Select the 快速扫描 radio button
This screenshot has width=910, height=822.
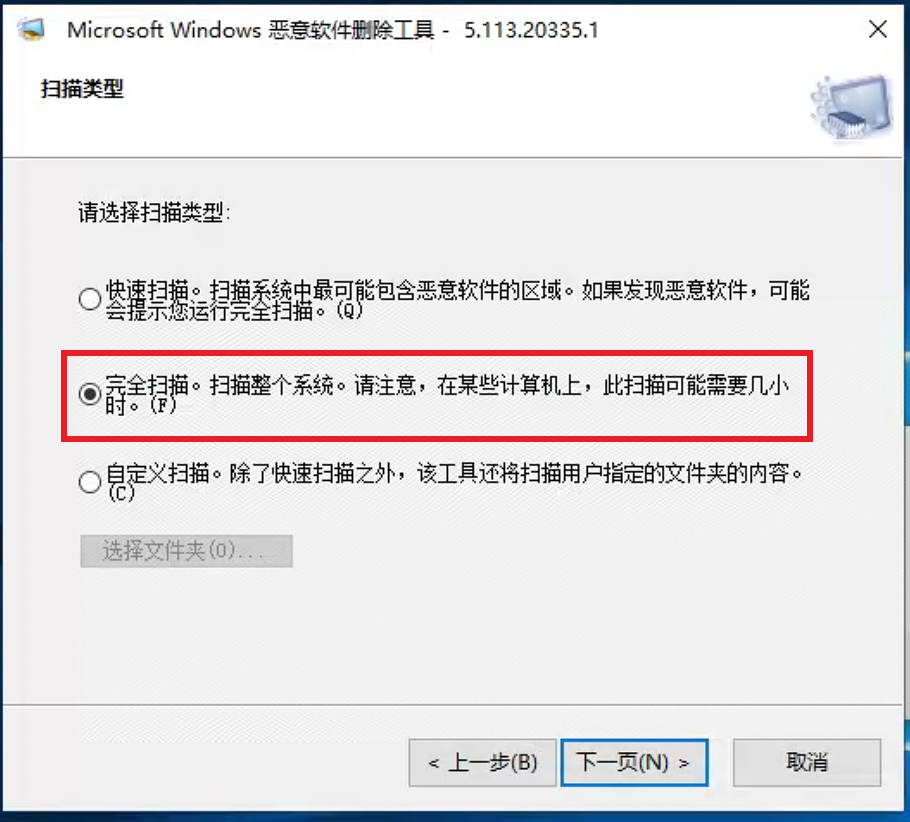[90, 299]
